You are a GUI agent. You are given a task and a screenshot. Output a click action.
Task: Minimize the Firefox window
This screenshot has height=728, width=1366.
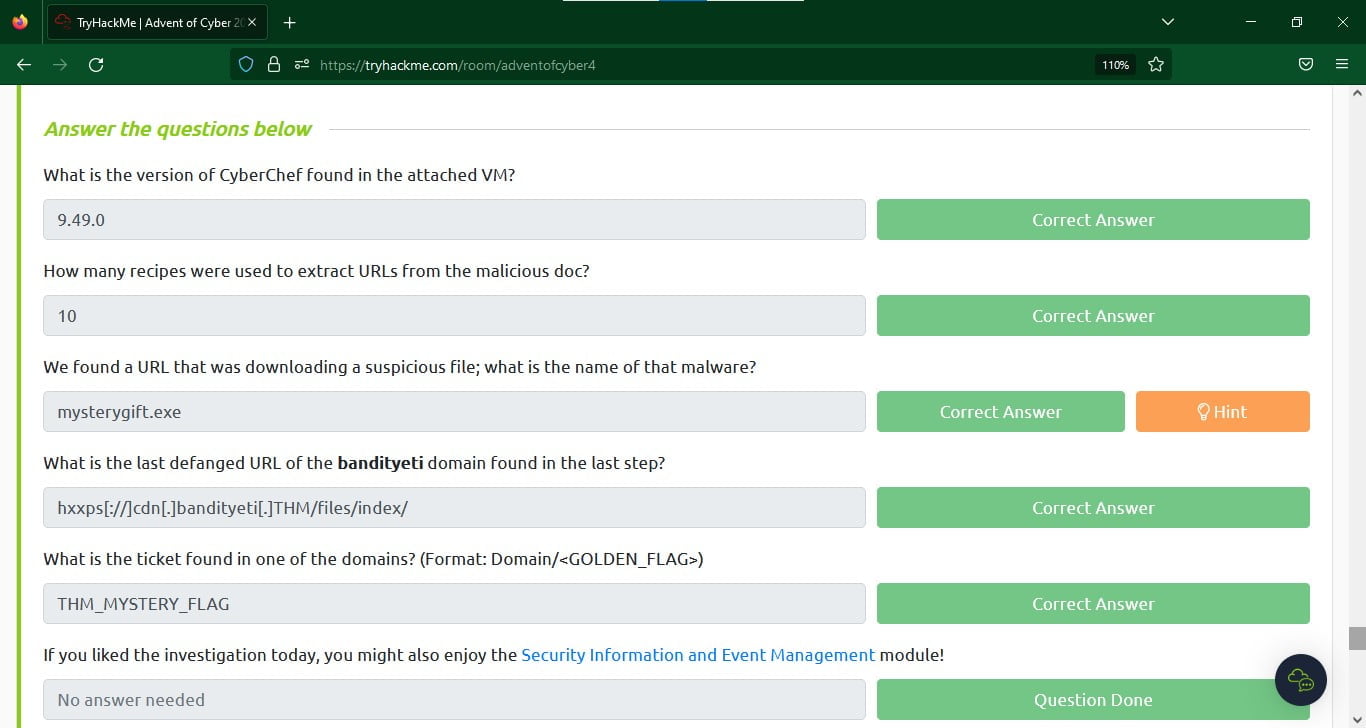(x=1251, y=22)
